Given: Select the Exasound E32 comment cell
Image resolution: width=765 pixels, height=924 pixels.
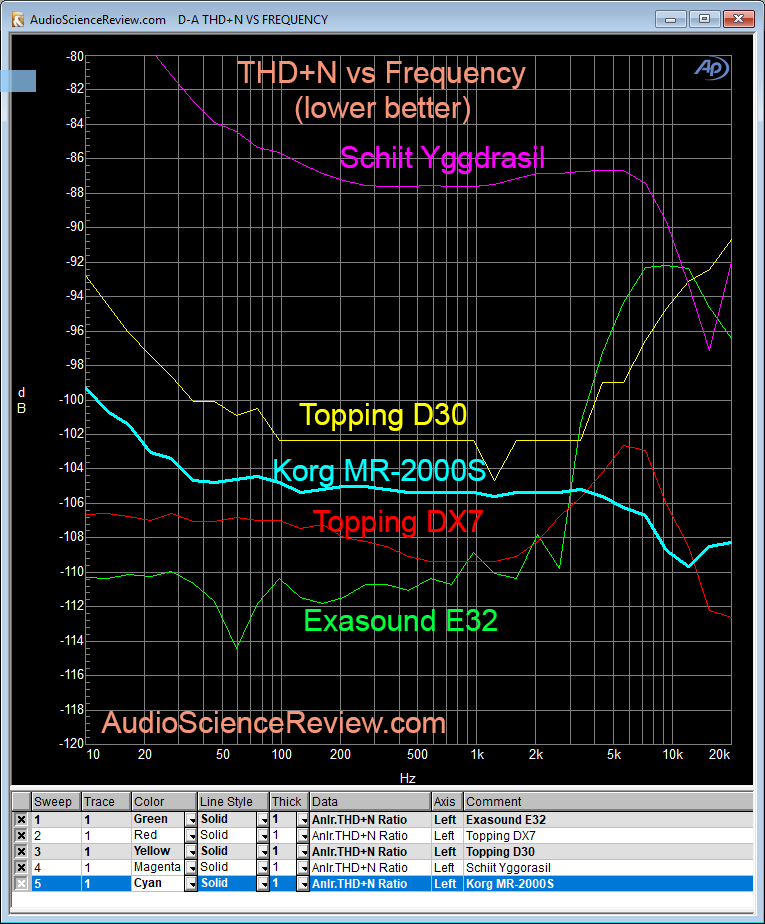Looking at the screenshot, I should coord(609,820).
